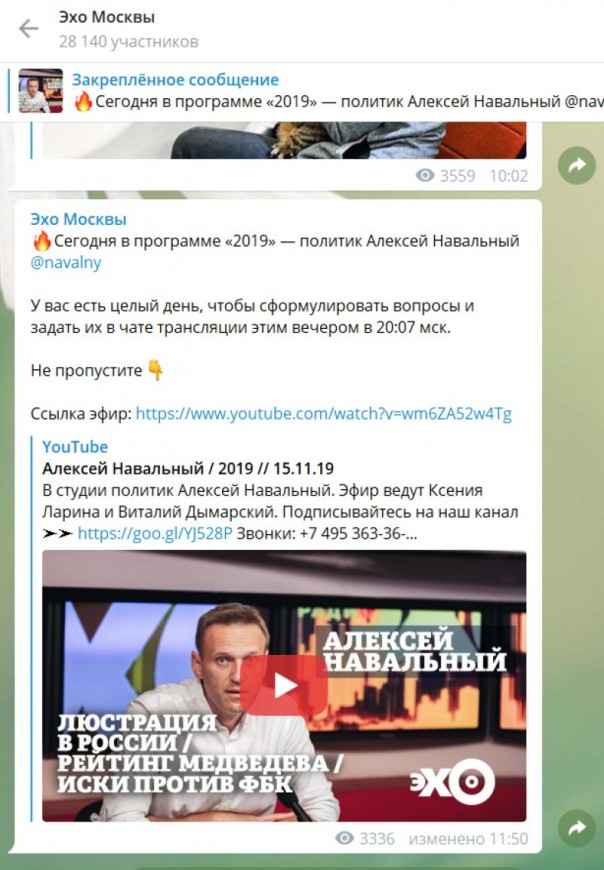Open the goo.gl/YJ528P short link
Image resolution: width=604 pixels, height=870 pixels.
155,533
